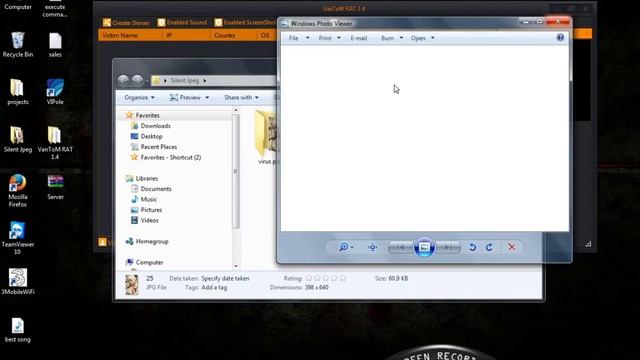Set rating to one star

309,278
